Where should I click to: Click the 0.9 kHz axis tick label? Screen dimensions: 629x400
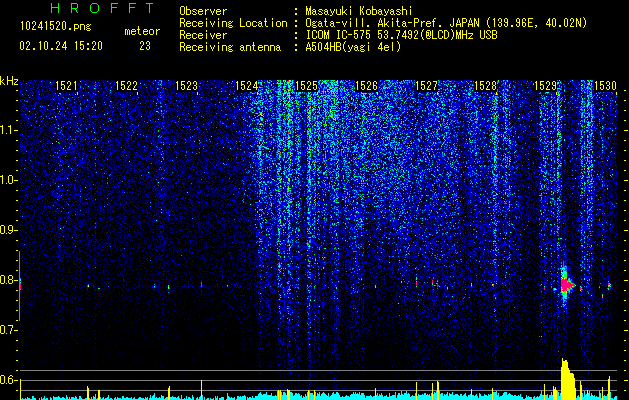coord(9,230)
